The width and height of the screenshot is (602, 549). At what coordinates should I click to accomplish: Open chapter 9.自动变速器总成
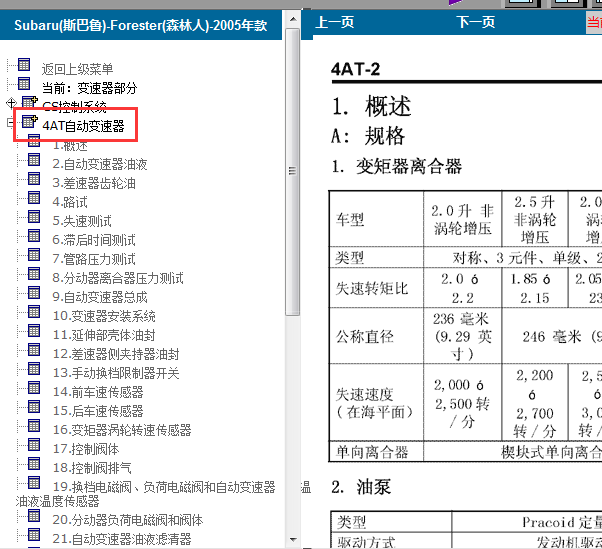[100, 297]
